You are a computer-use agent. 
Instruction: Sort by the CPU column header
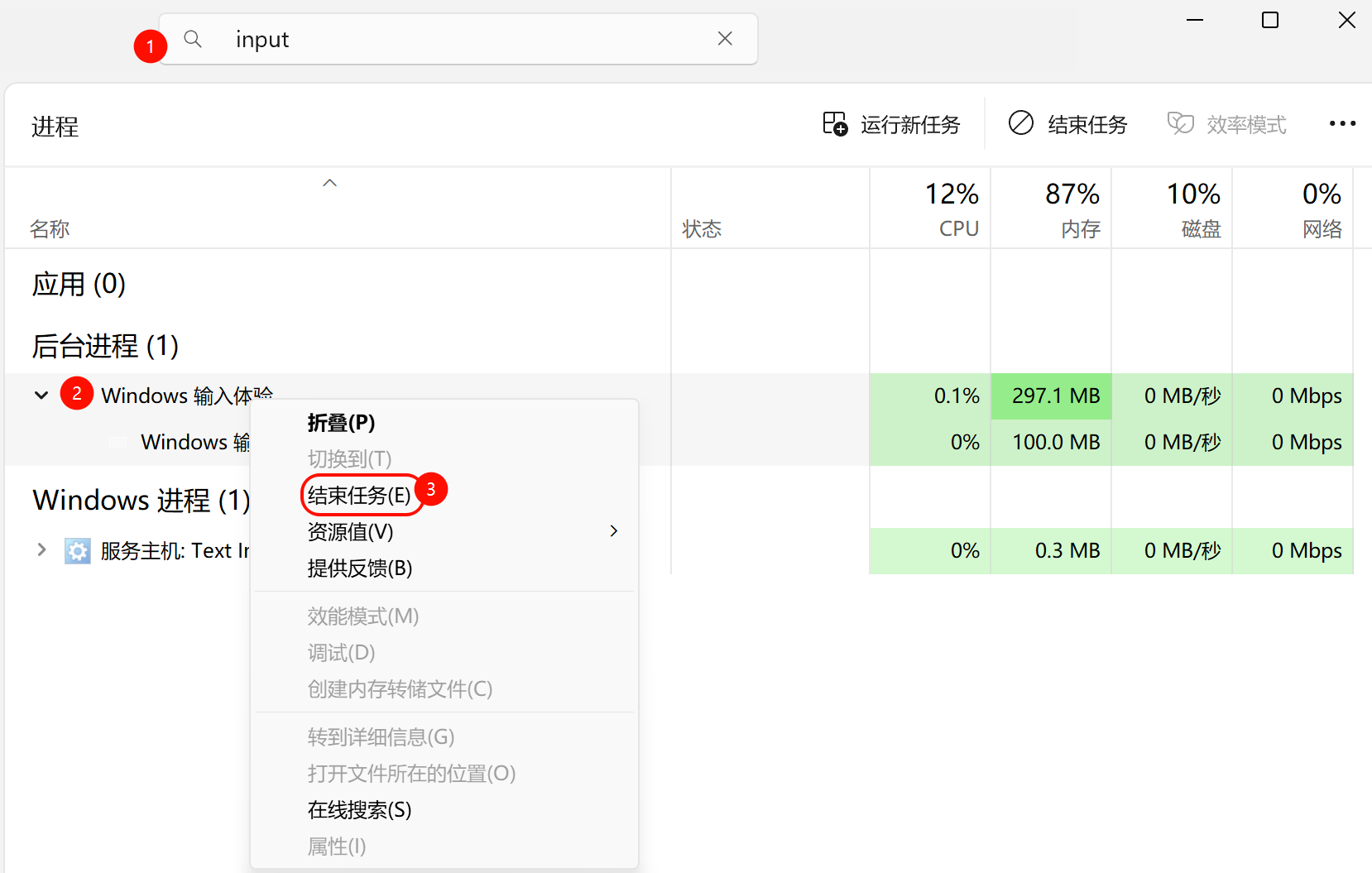click(930, 209)
